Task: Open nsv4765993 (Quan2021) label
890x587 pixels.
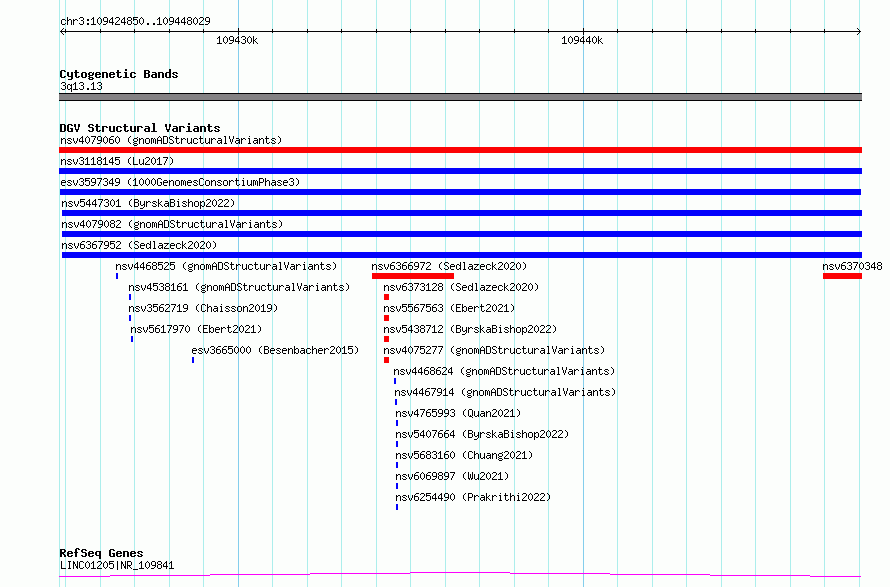Action: 458,413
